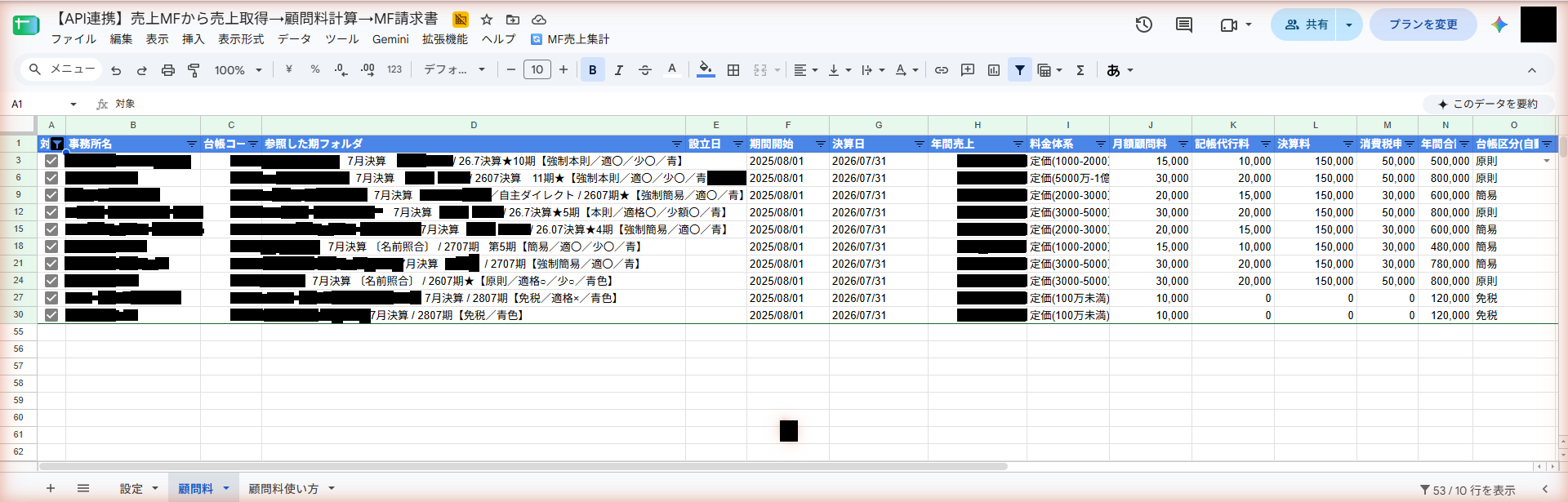Click このデータを要約 button
The height and width of the screenshot is (502, 1568).
click(1487, 104)
